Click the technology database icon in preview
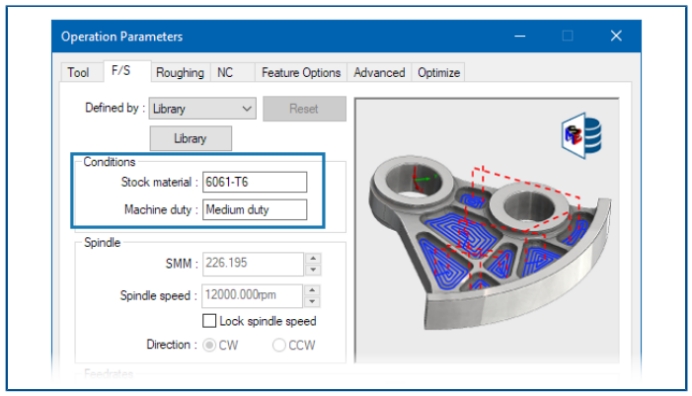Screen dimensions: 692x396 [582, 135]
